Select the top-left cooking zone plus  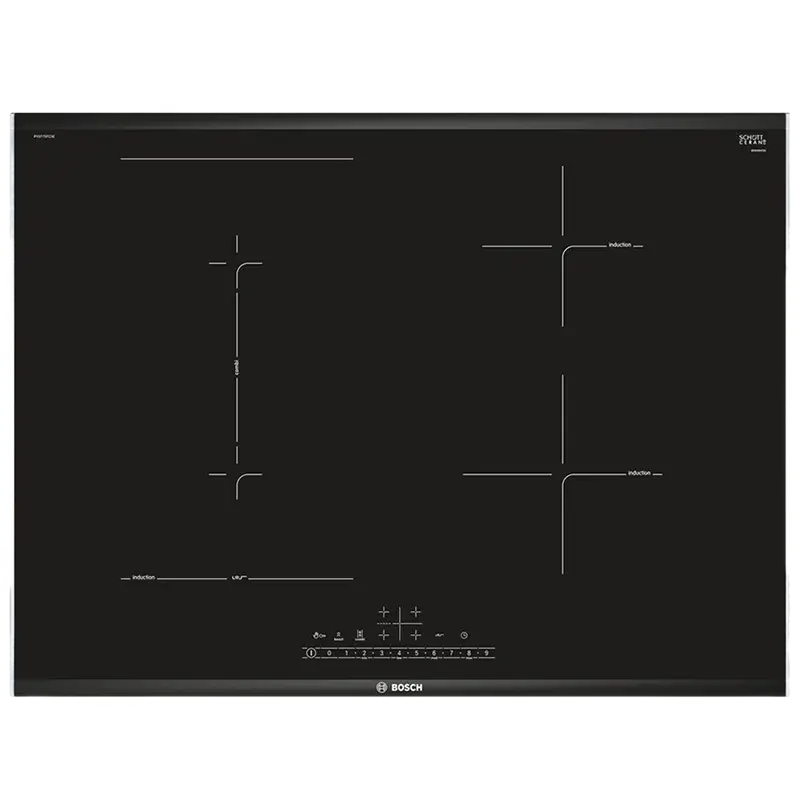(x=383, y=612)
